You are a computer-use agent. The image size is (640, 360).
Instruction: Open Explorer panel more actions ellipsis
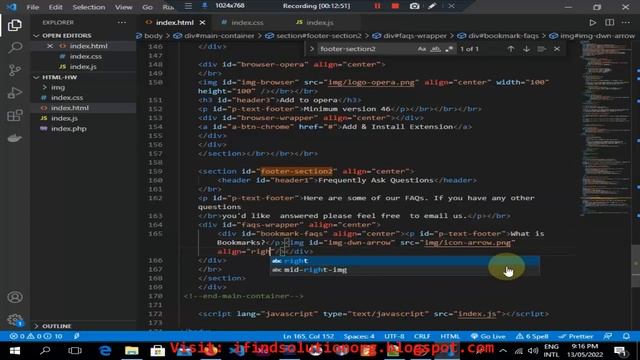coord(122,22)
